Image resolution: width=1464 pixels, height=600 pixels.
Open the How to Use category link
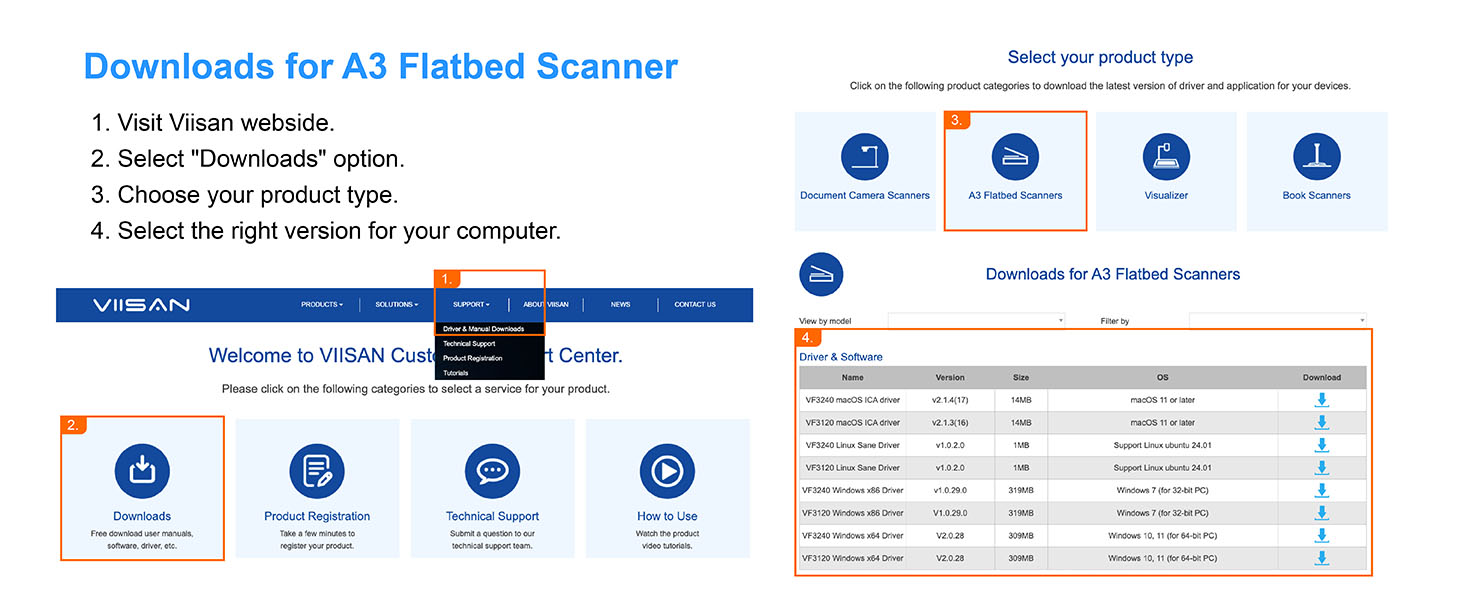(x=667, y=517)
